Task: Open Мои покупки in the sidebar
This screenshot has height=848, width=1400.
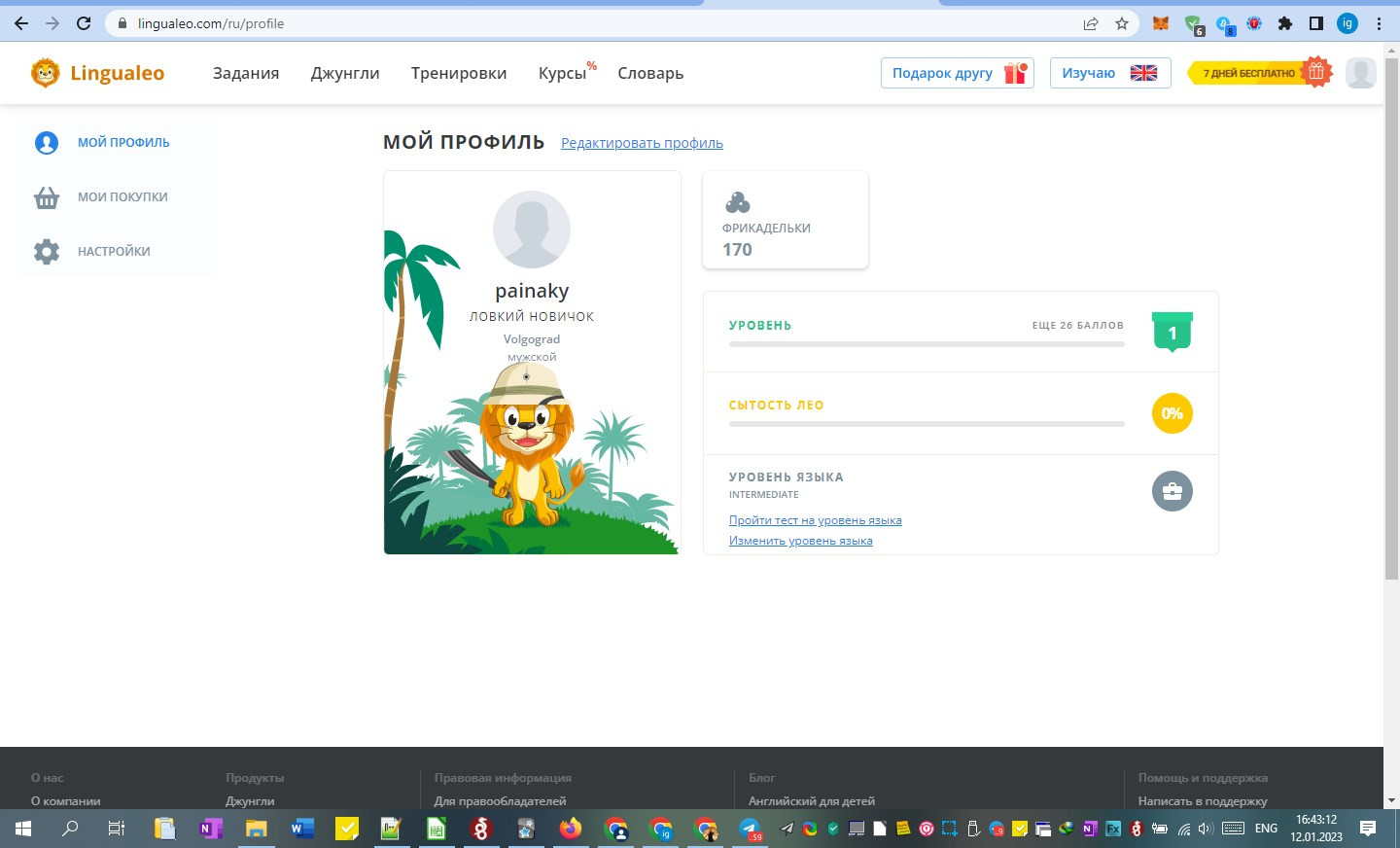Action: [122, 196]
